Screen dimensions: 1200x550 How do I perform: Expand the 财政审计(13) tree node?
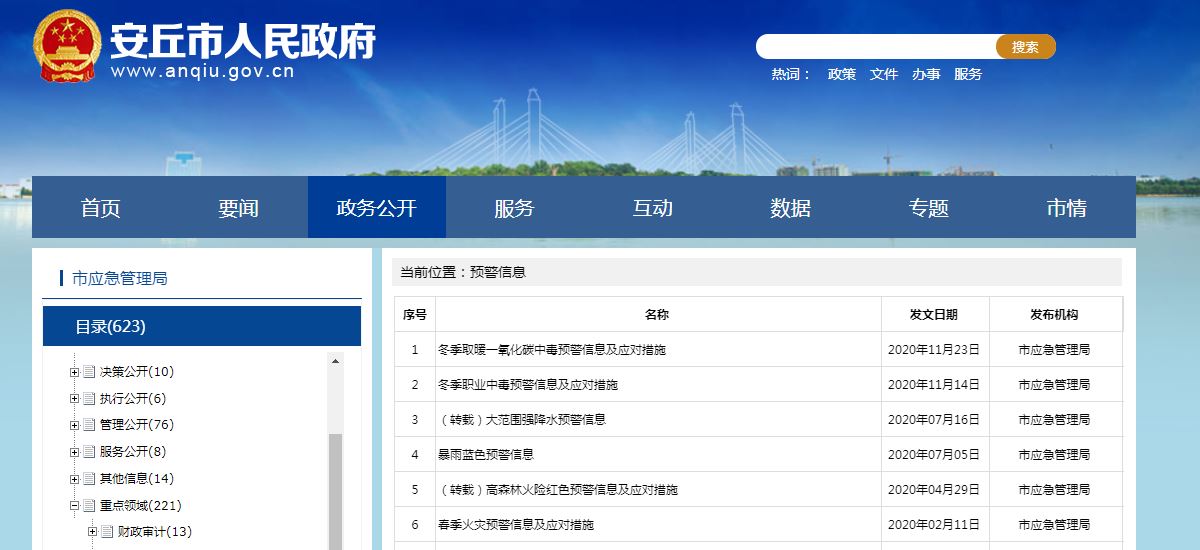[x=92, y=532]
